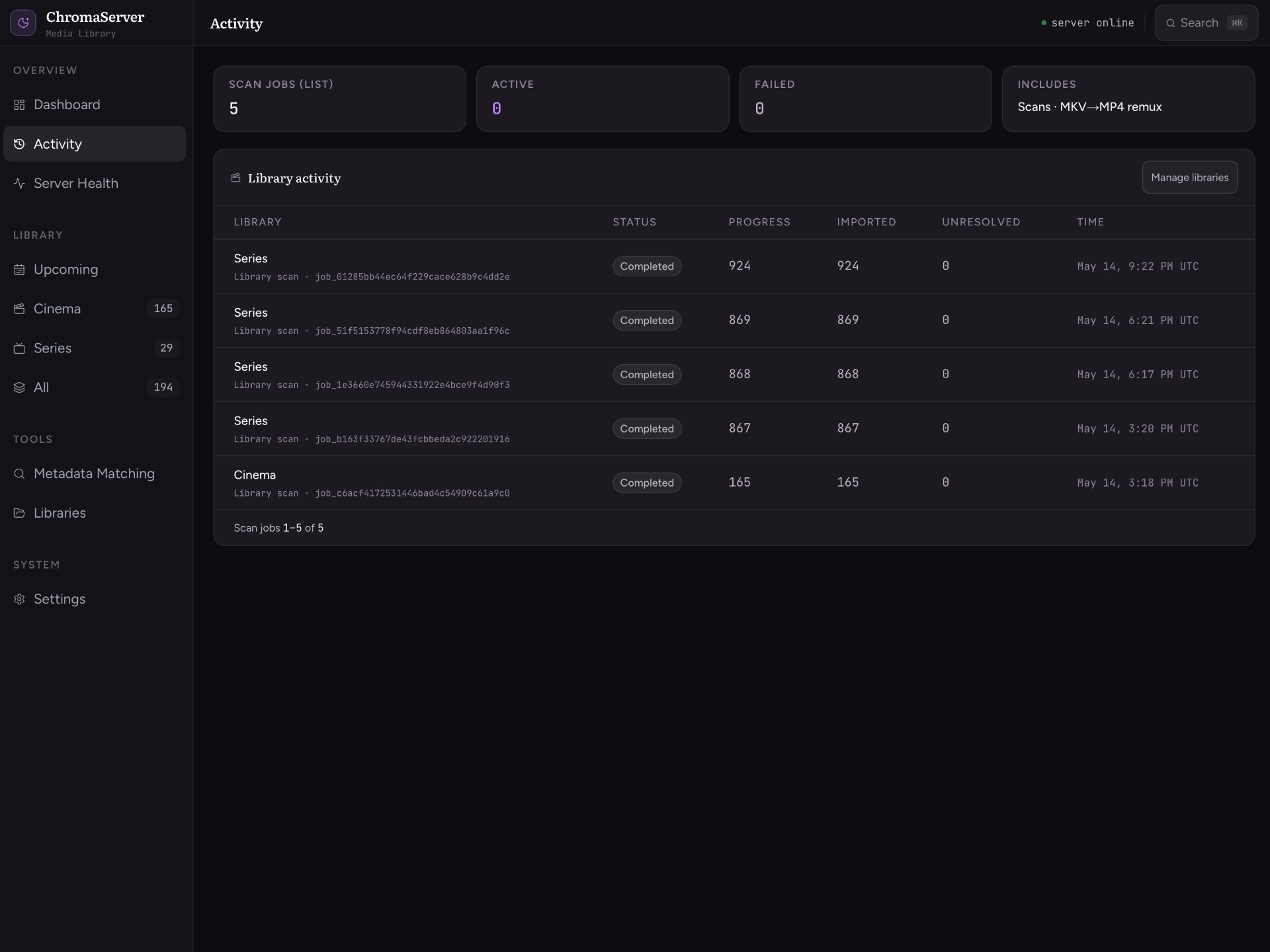This screenshot has width=1270, height=952.
Task: Click the Cinema library name in table
Action: point(255,475)
